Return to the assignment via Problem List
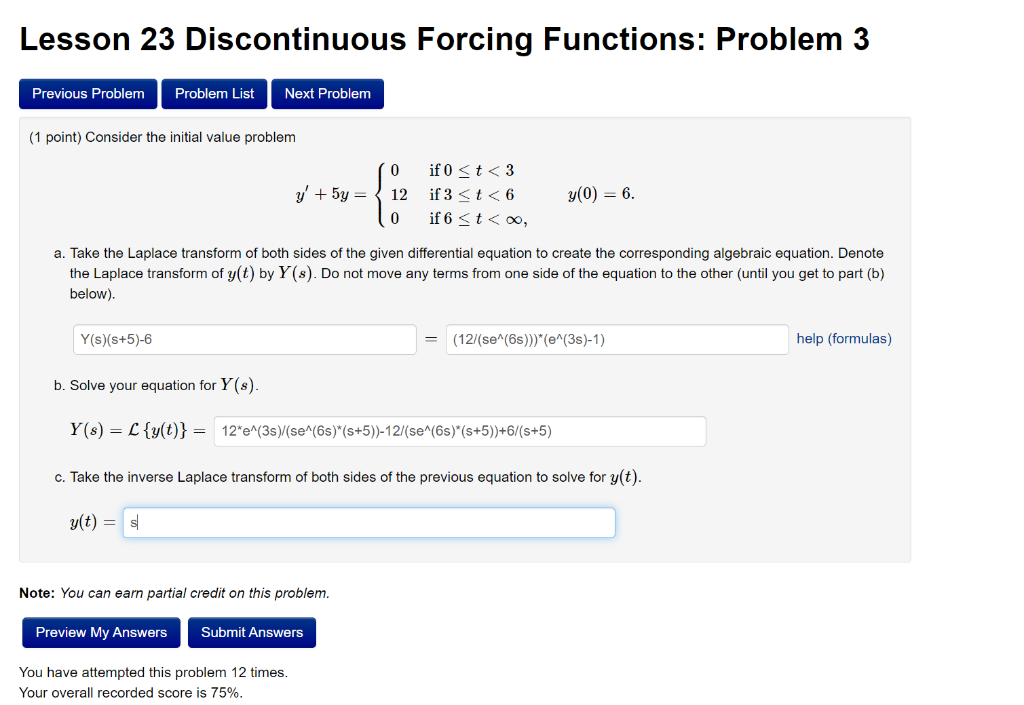1024x705 pixels. point(214,93)
